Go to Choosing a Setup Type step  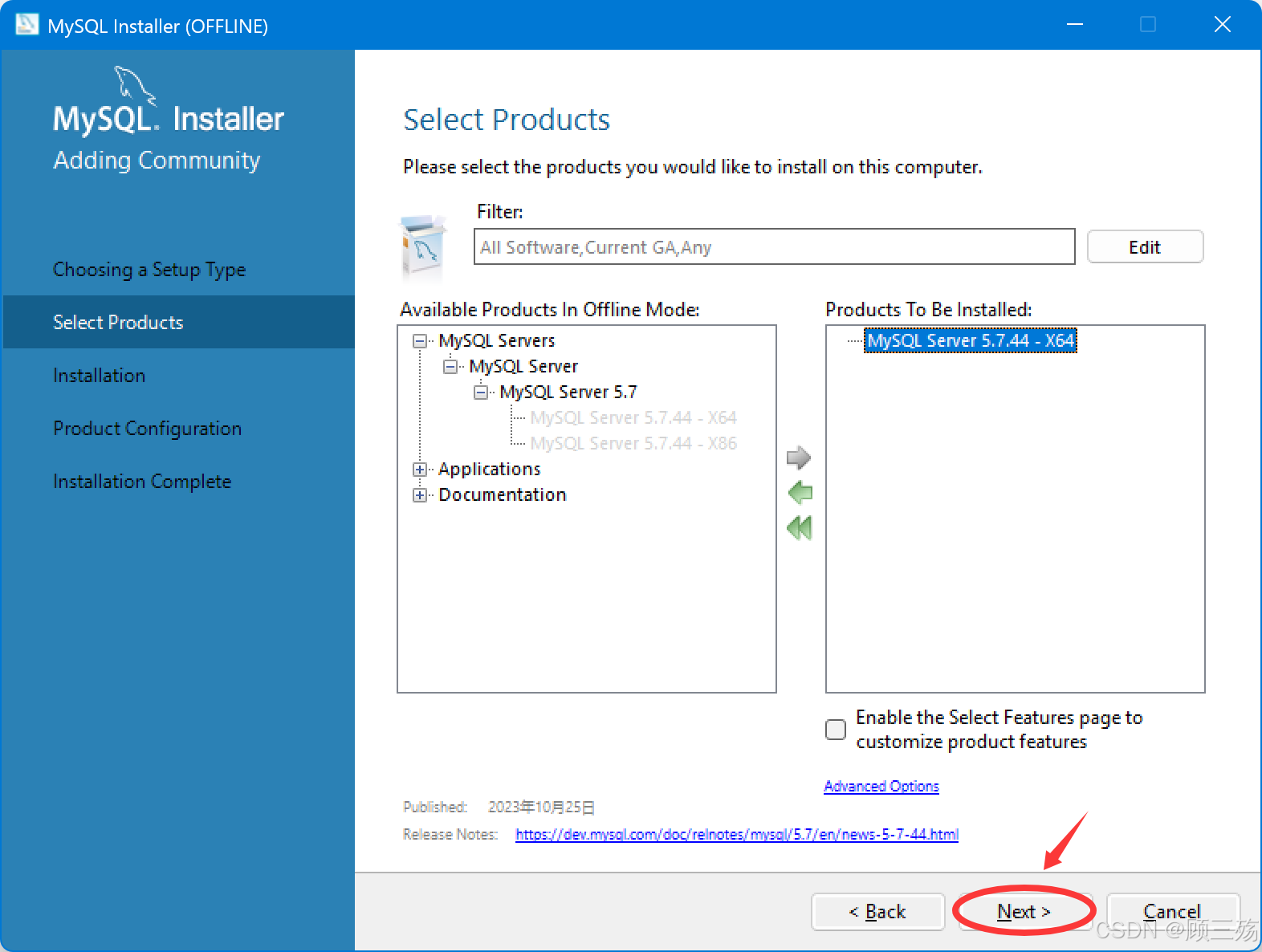coord(149,270)
